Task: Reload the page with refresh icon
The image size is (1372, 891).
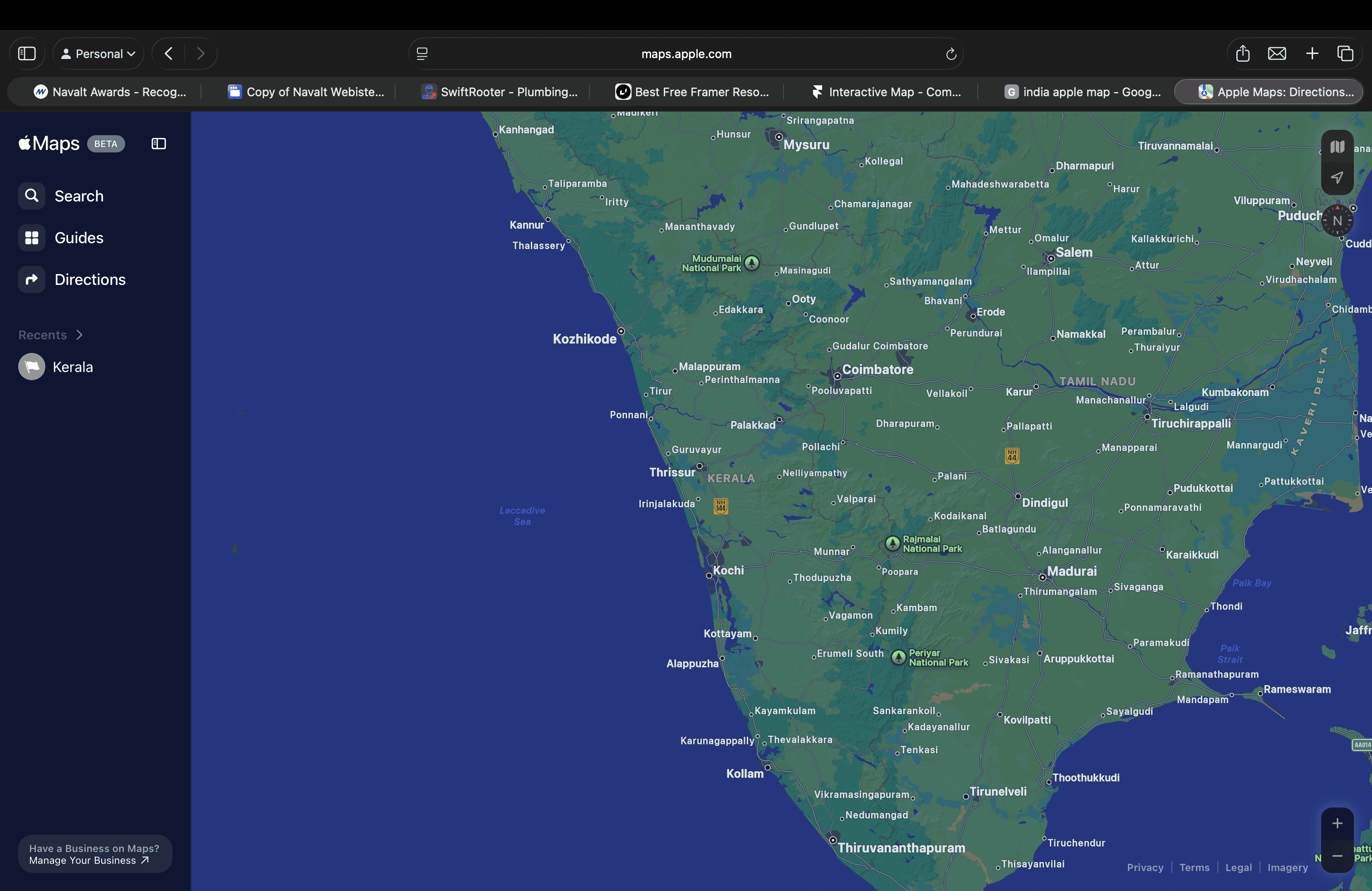Action: pos(951,54)
